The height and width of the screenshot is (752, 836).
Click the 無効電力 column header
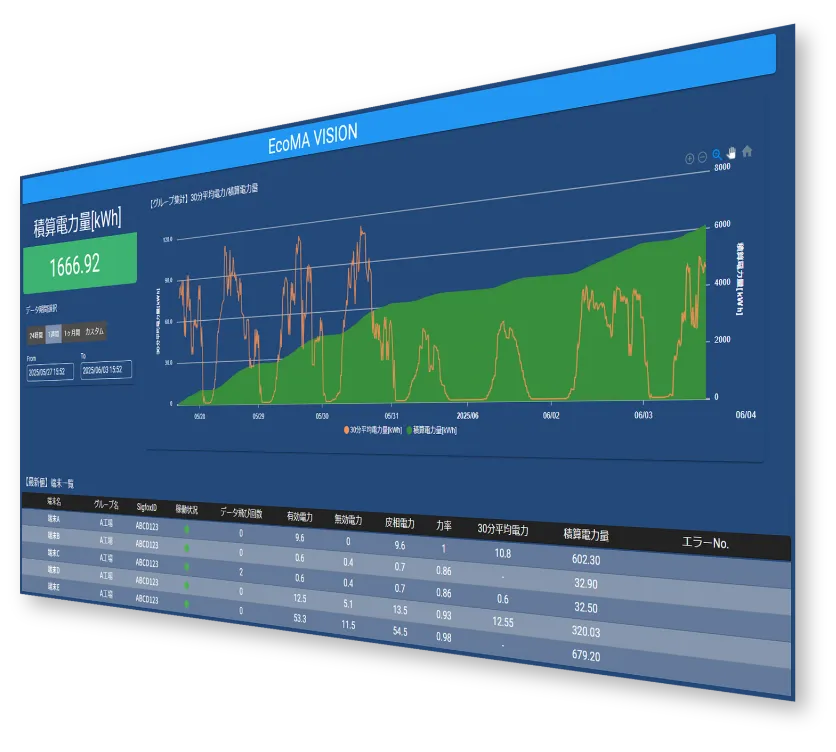click(348, 520)
